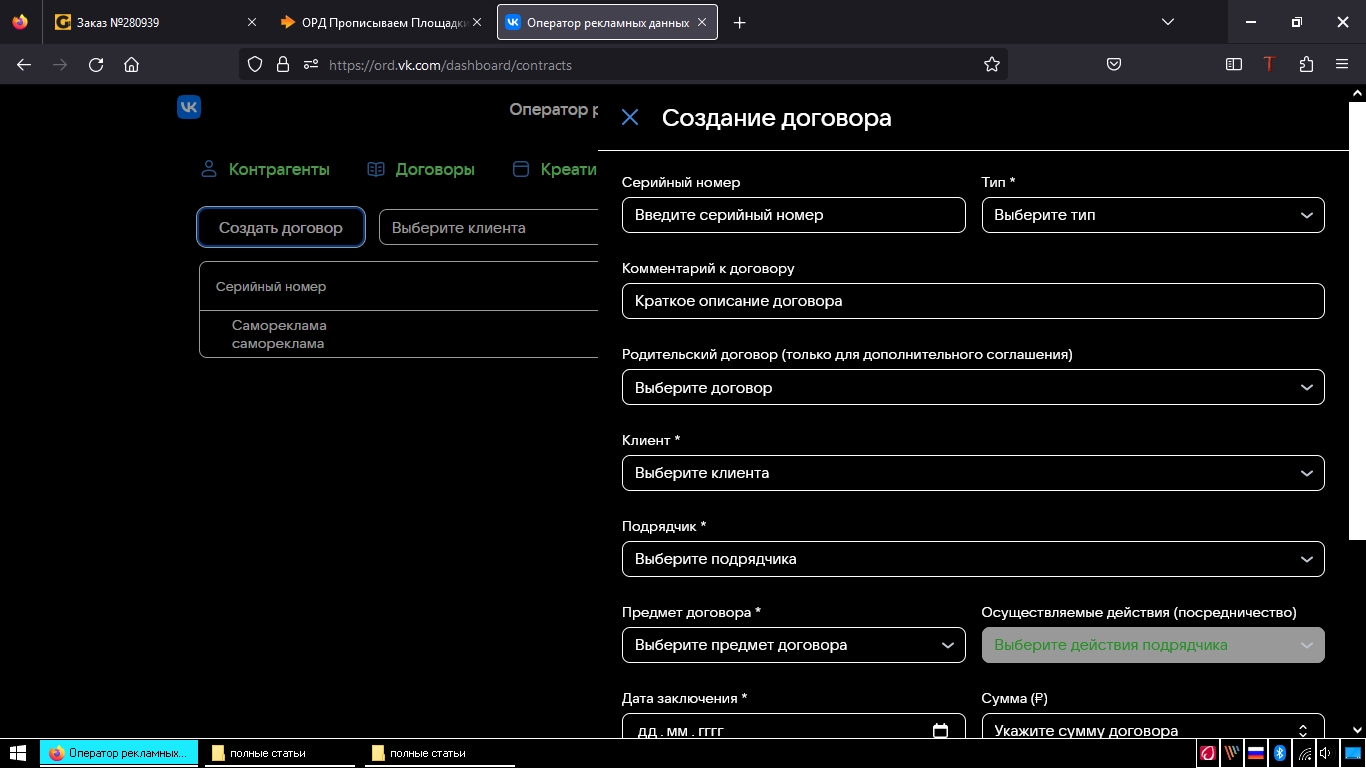The height and width of the screenshot is (768, 1366).
Task: Open Bluetooth tray icon
Action: (x=1280, y=753)
